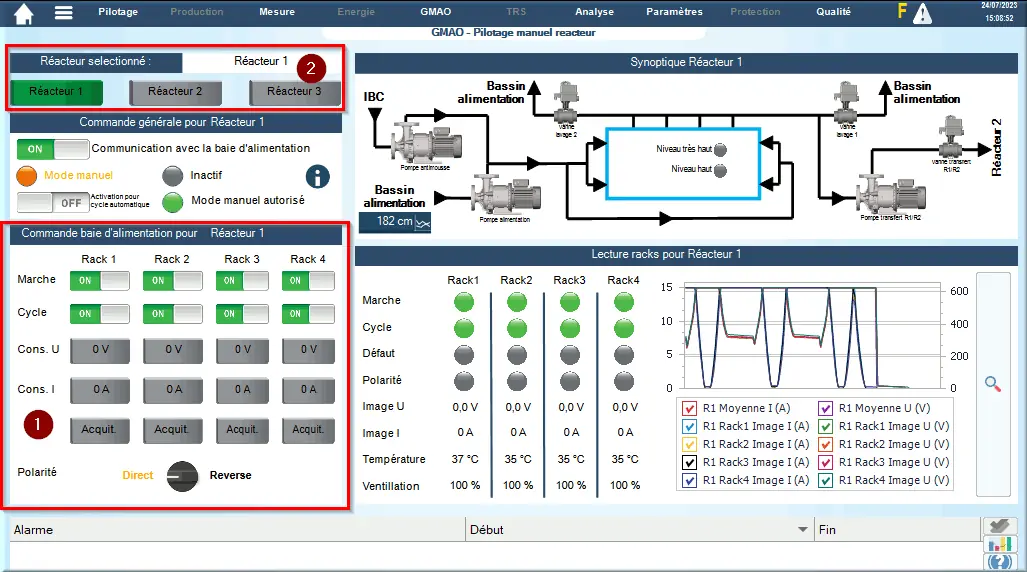Select Réacteur 3 button
This screenshot has height=572, width=1027.
click(294, 92)
